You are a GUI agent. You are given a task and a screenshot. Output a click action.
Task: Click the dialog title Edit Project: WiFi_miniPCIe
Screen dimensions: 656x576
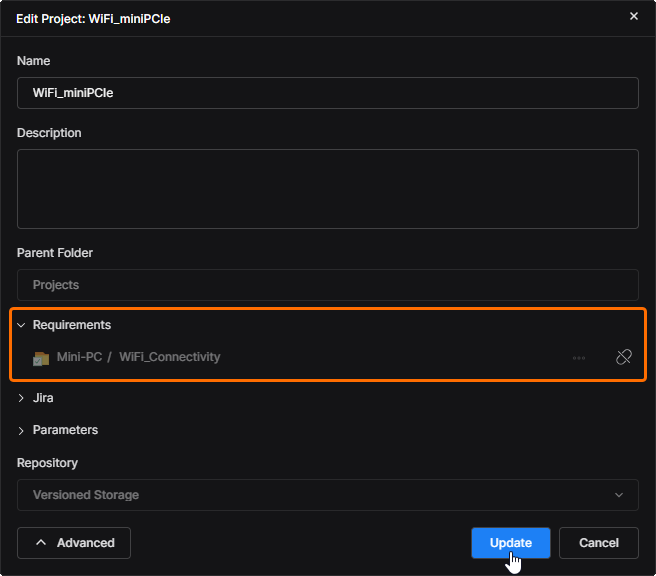point(93,19)
